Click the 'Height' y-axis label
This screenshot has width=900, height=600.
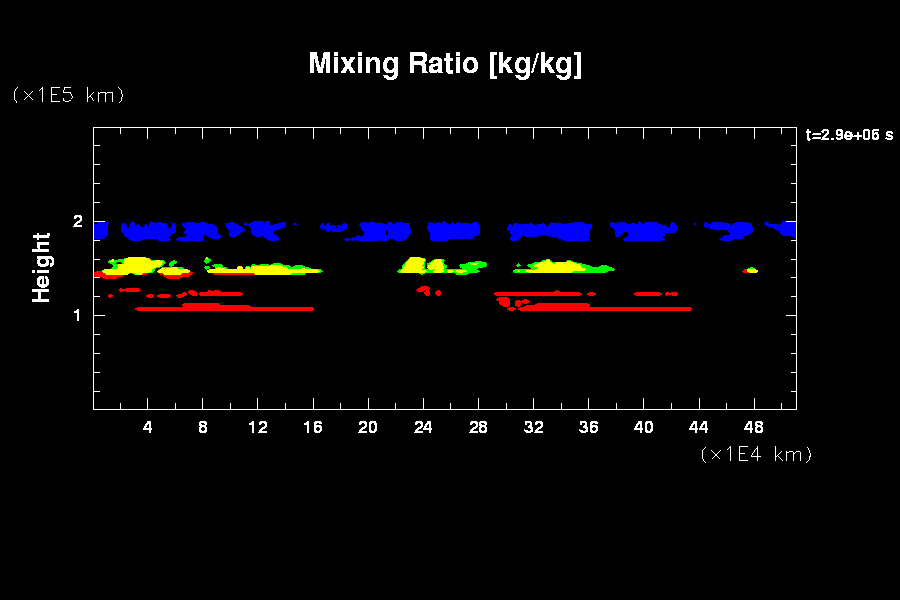(41, 267)
